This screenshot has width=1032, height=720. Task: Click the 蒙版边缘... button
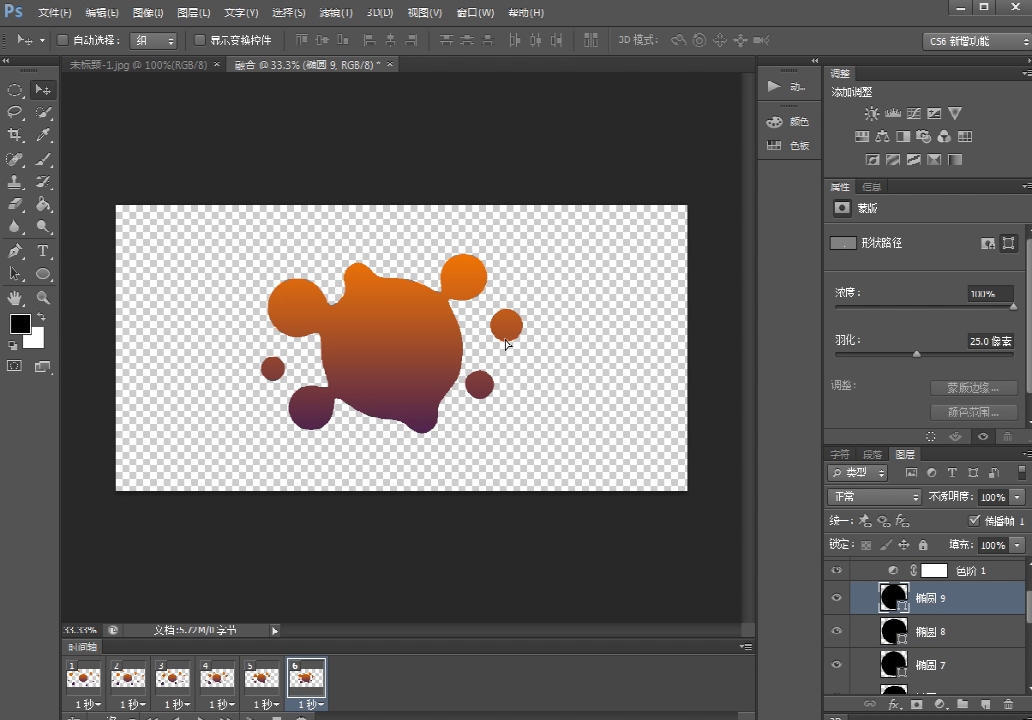(x=972, y=388)
